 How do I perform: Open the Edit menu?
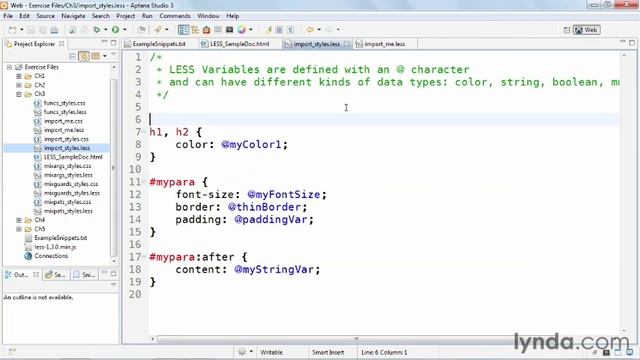pyautogui.click(x=24, y=16)
